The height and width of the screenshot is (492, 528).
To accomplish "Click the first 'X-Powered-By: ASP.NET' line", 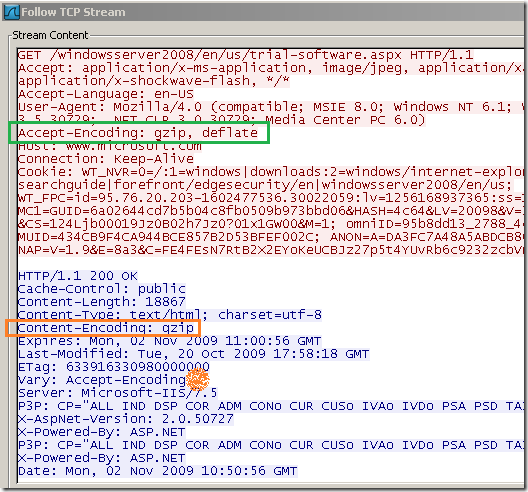I will tap(102, 432).
